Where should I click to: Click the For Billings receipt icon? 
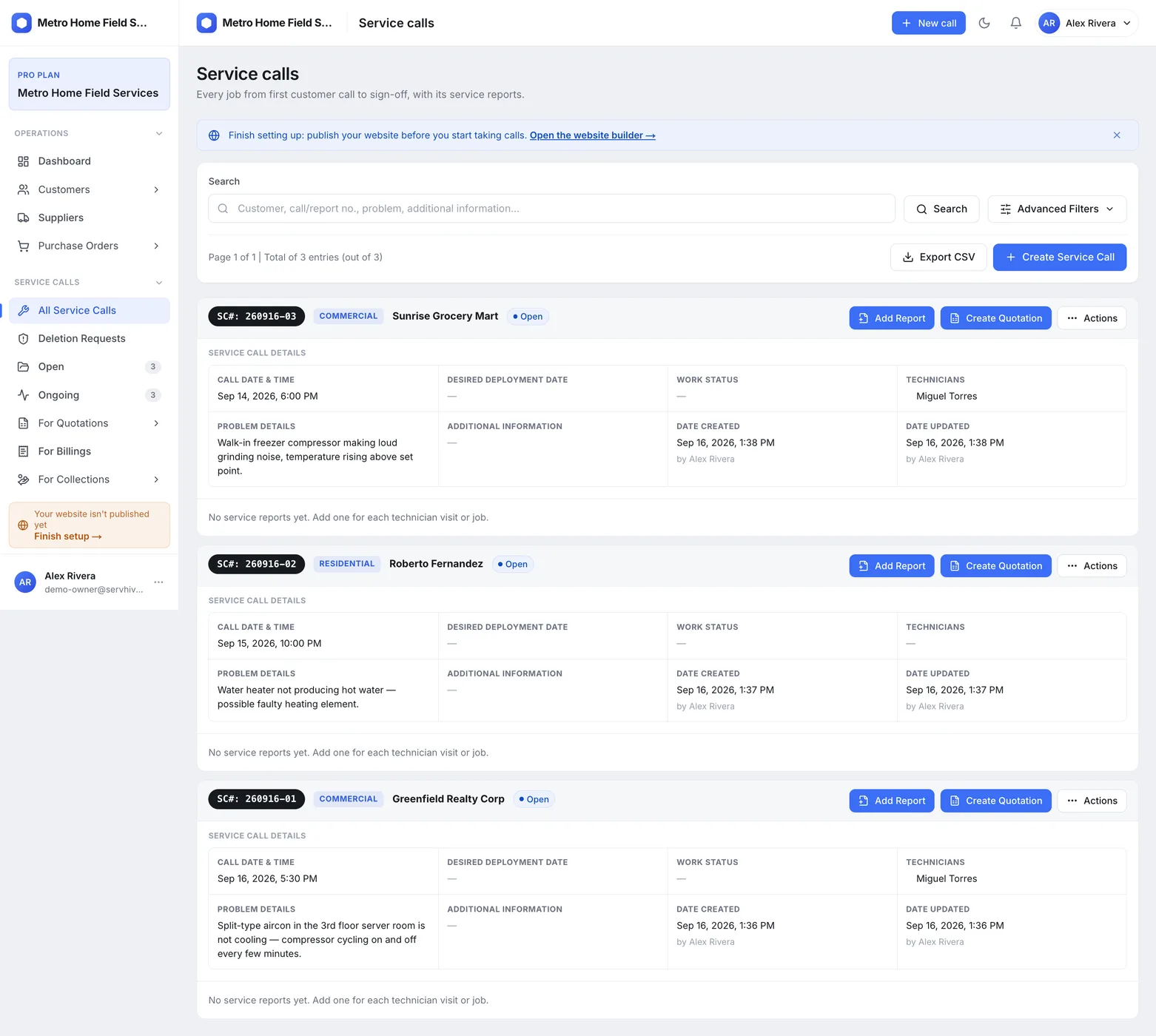(x=24, y=451)
